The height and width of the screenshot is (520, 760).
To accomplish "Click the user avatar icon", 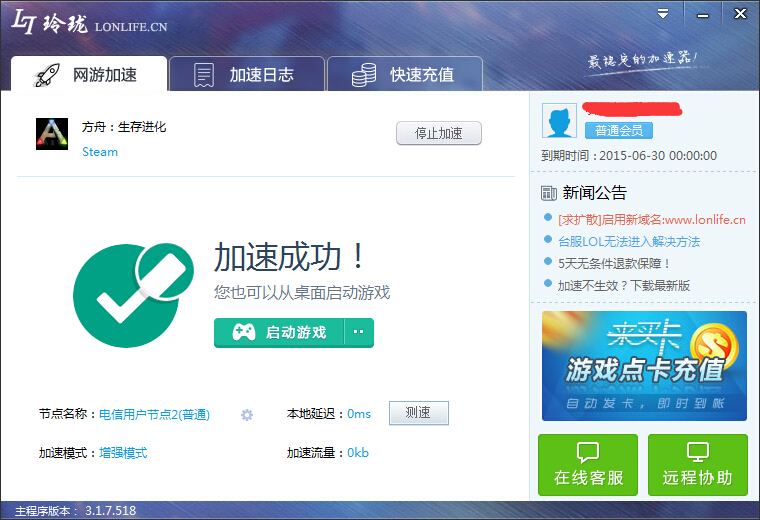I will [x=559, y=121].
